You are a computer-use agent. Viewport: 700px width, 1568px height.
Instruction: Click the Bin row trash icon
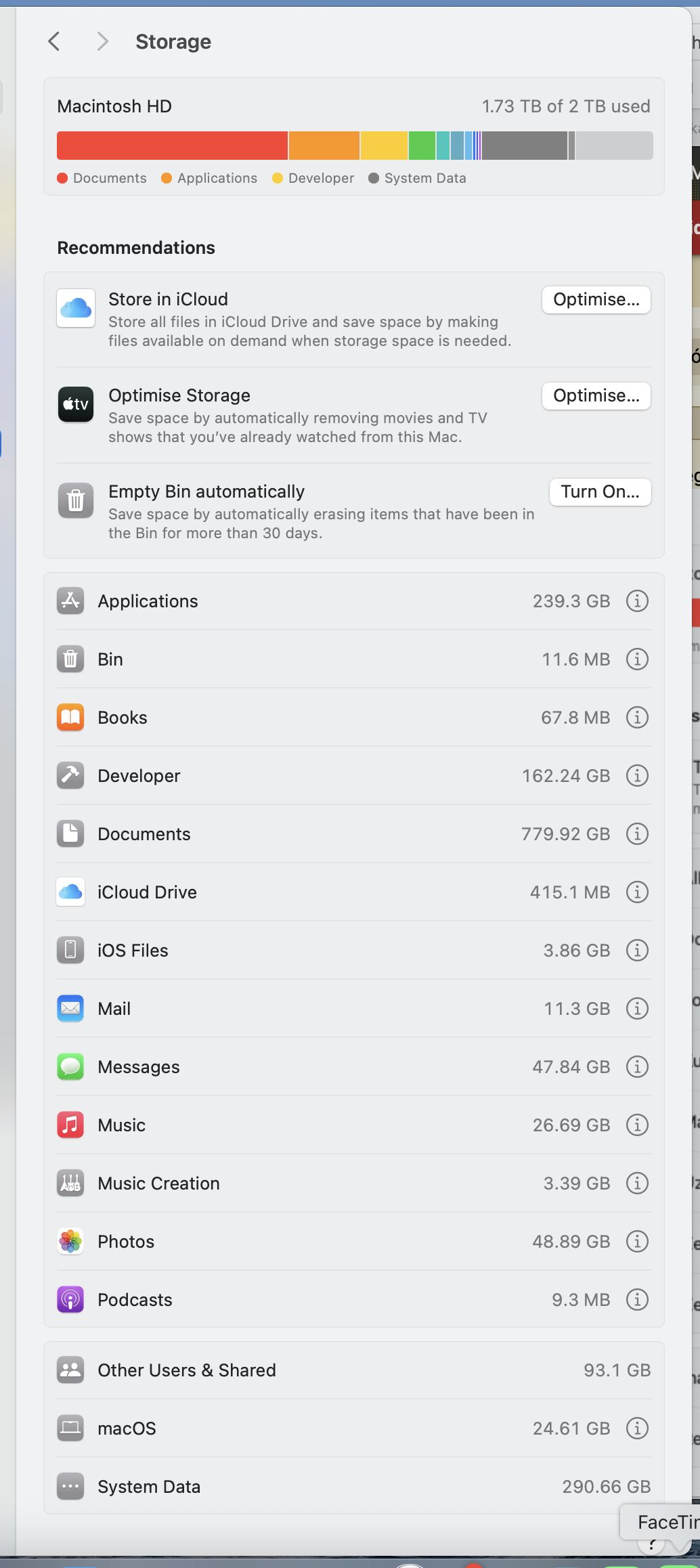pos(70,659)
